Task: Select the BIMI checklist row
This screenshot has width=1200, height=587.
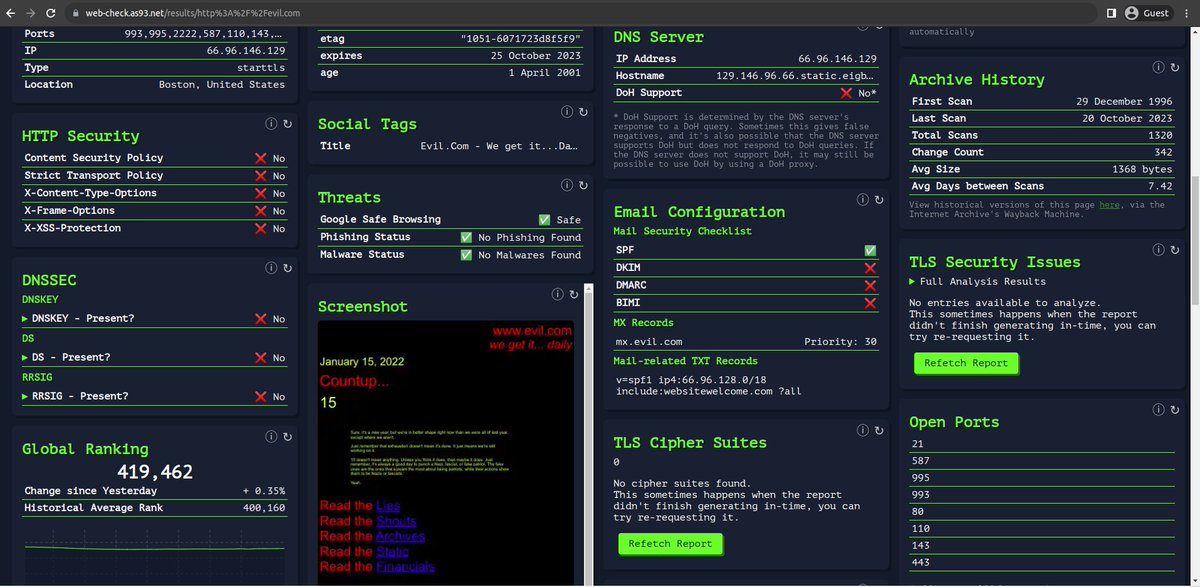Action: click(746, 302)
